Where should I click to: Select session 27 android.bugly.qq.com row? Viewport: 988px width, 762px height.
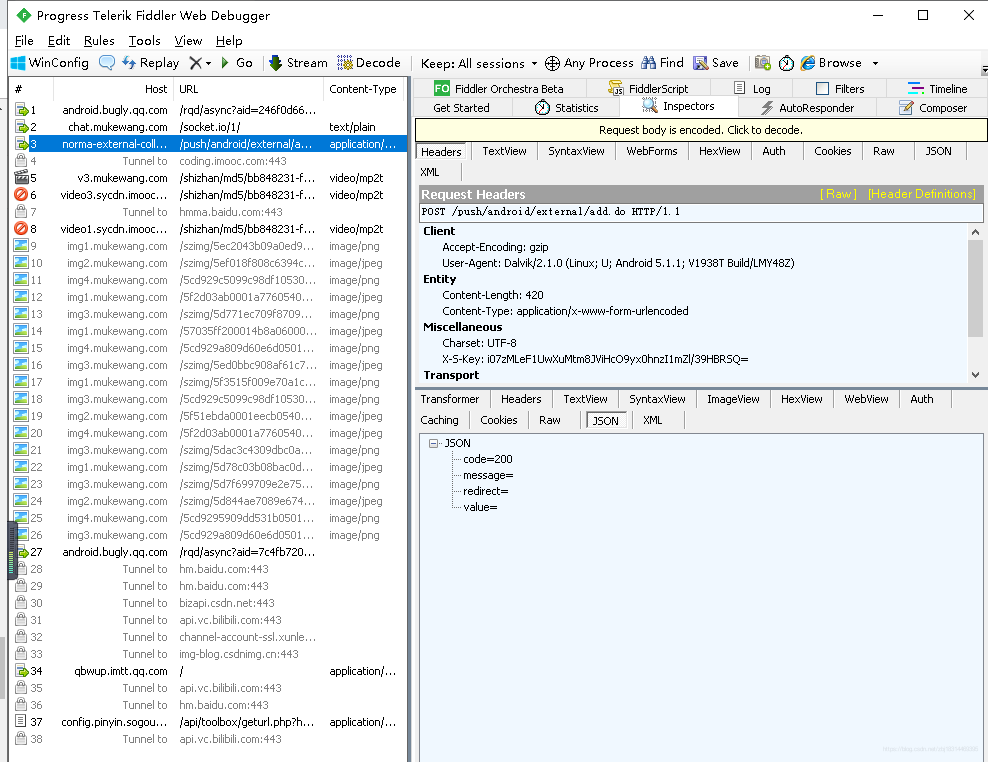tap(209, 552)
